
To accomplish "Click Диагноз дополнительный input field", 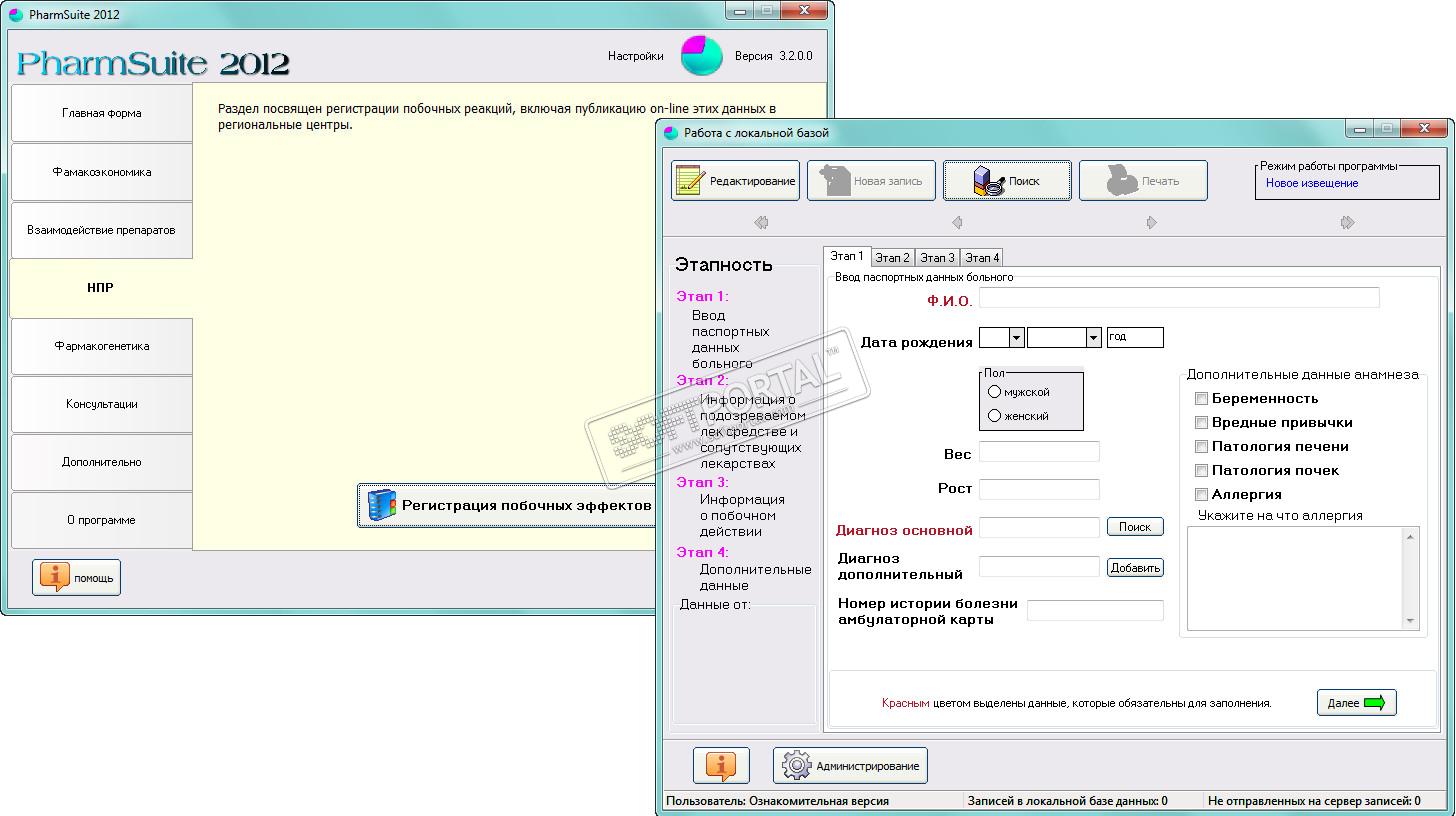I will pos(1039,567).
